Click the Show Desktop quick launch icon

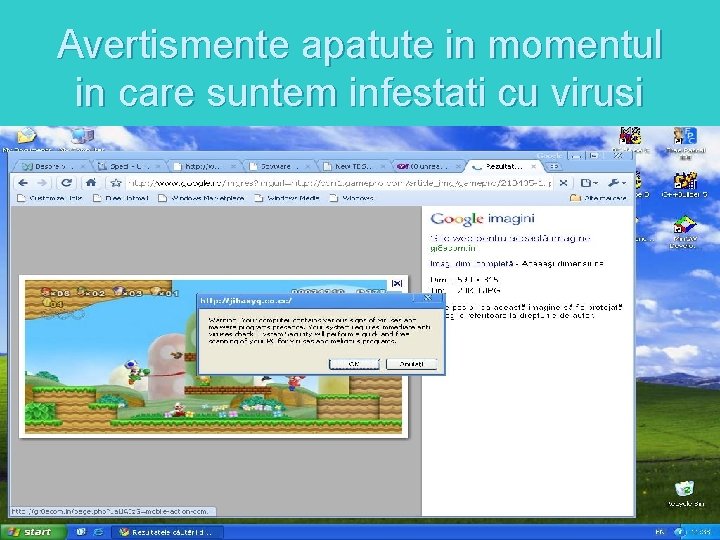pos(81,532)
